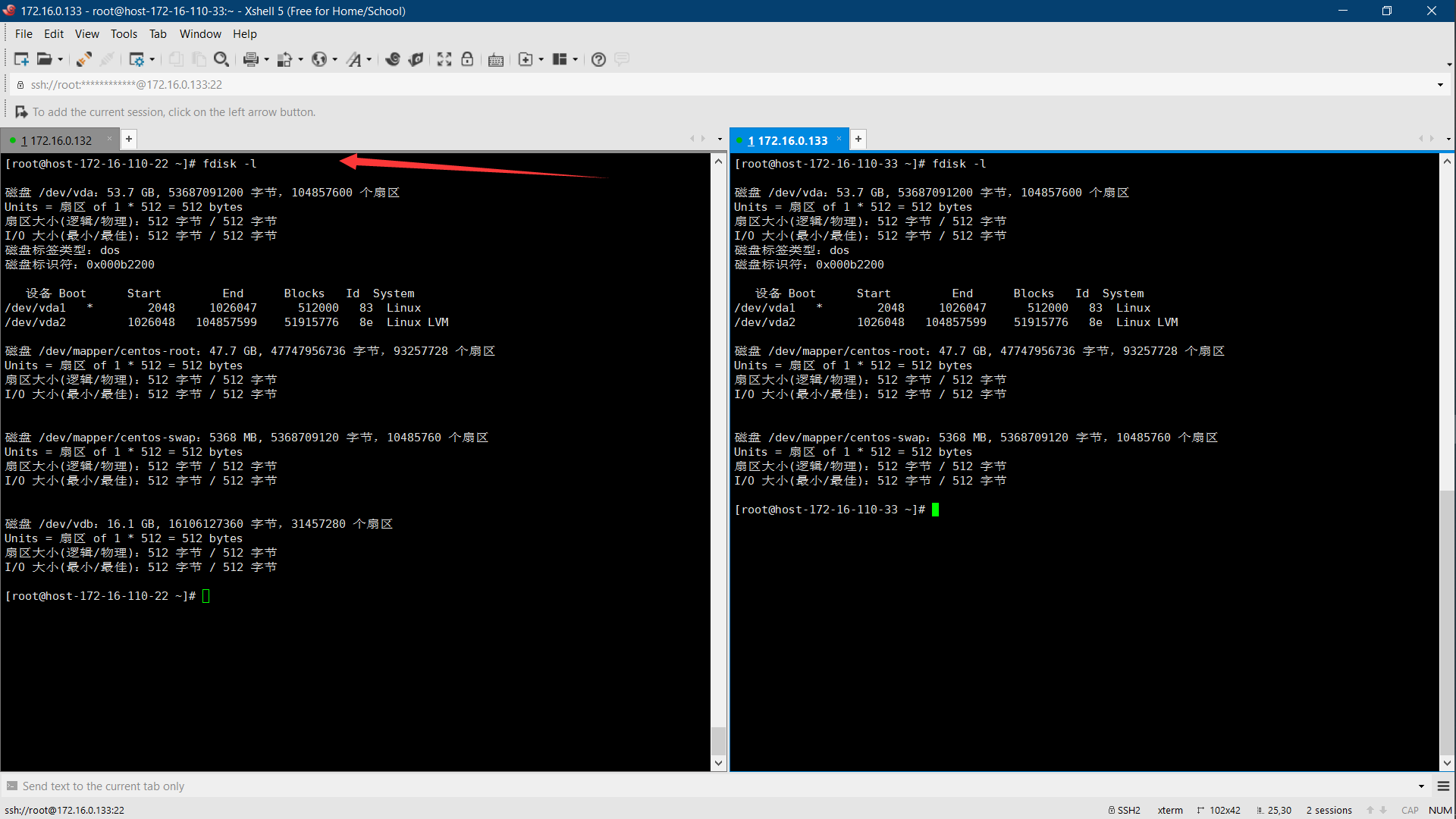Click the address bar lock icon
1456x819 pixels.
click(x=20, y=85)
